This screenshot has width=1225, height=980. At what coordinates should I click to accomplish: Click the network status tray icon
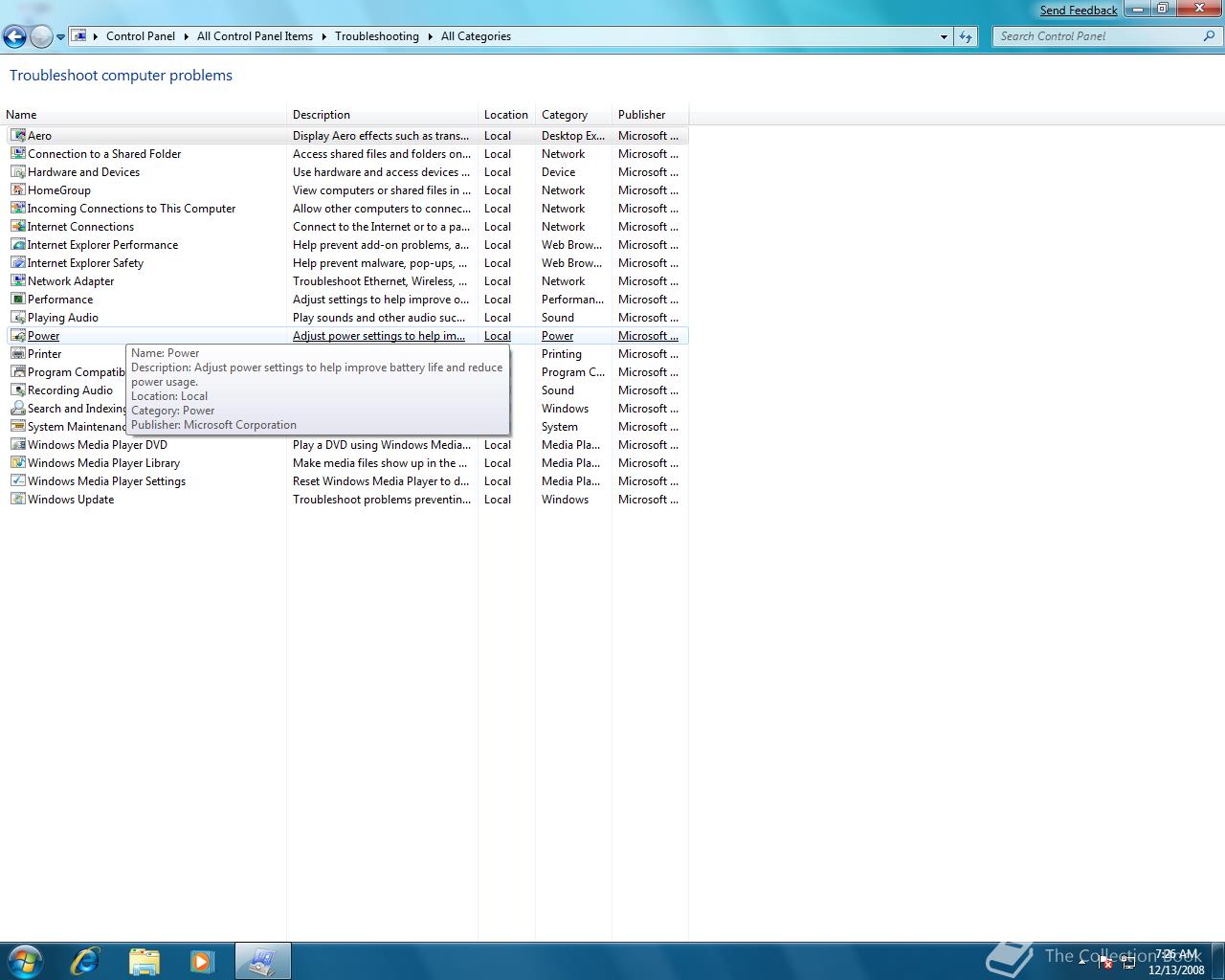point(1128,963)
